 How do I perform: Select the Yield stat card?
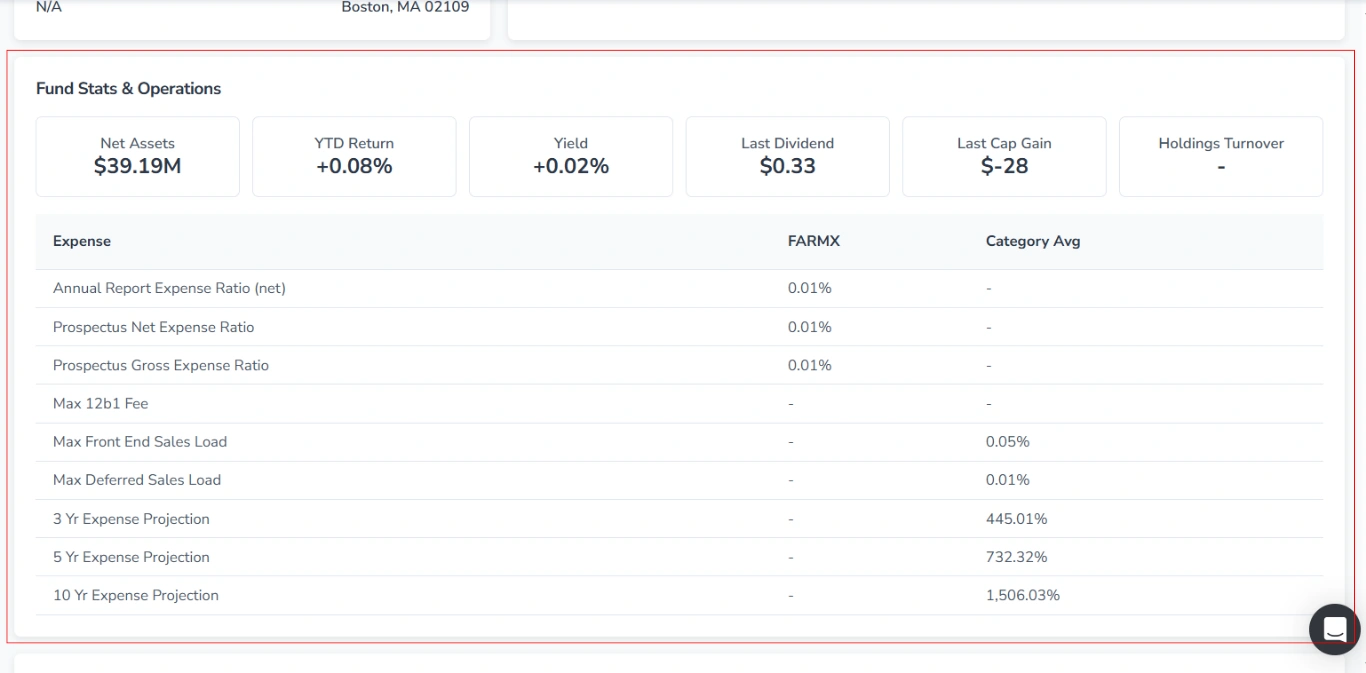click(x=570, y=156)
